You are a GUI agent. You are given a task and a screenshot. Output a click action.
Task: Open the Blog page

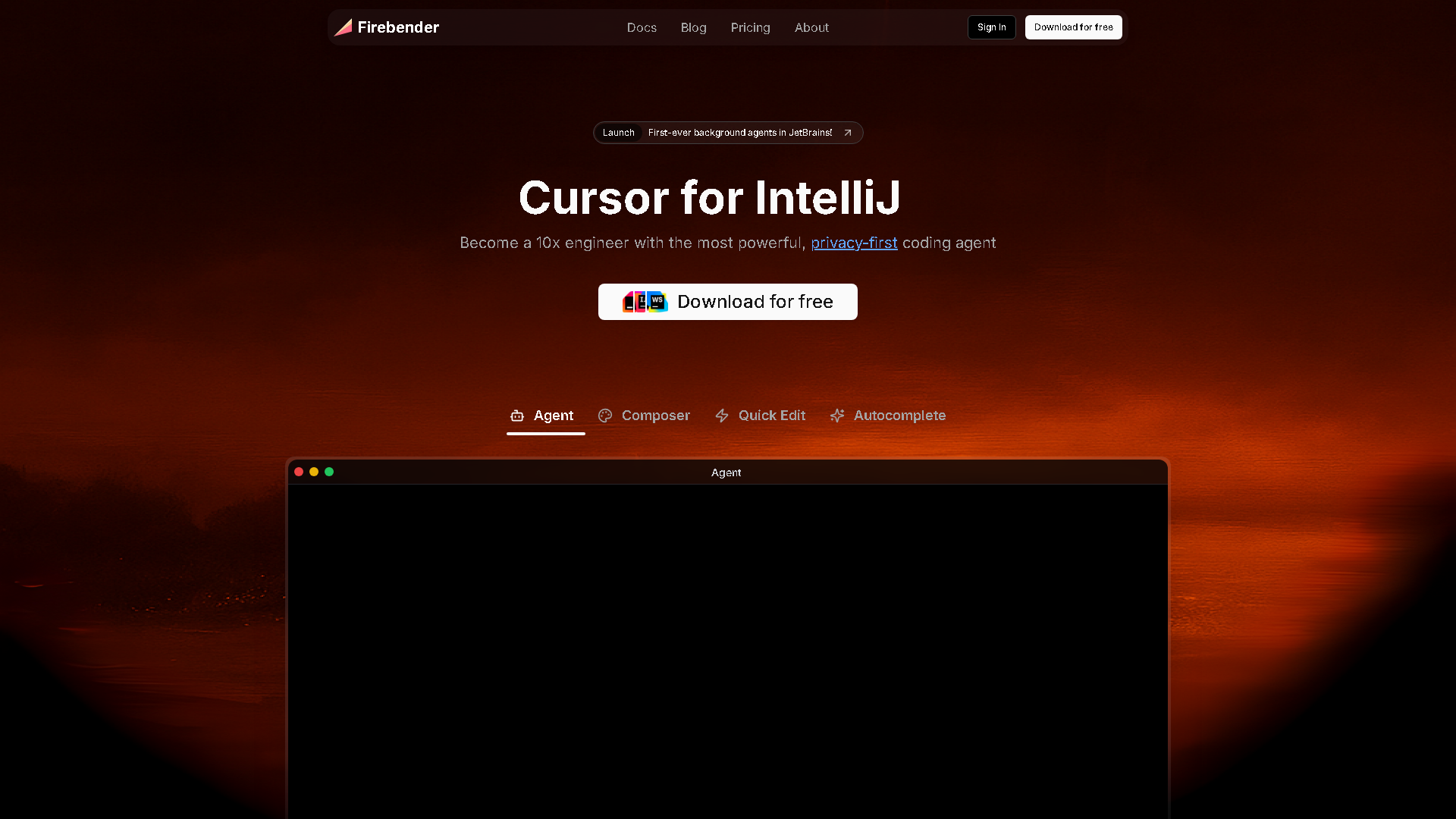pos(693,27)
